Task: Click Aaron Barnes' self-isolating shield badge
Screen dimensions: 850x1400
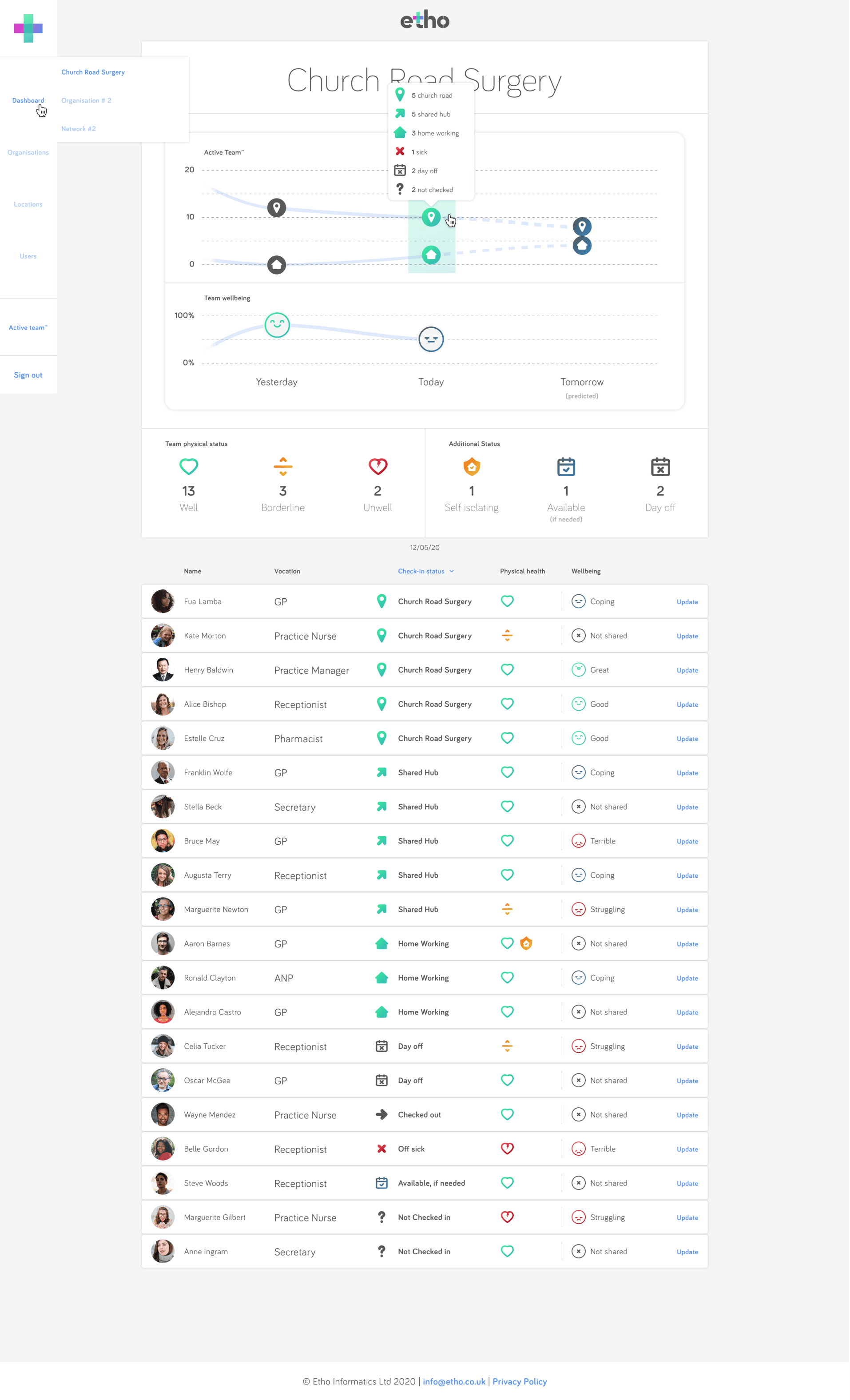Action: tap(526, 943)
